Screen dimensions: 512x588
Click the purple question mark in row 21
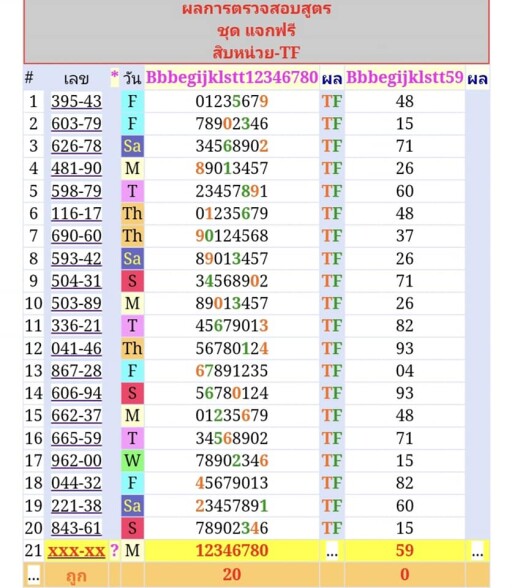click(x=114, y=550)
